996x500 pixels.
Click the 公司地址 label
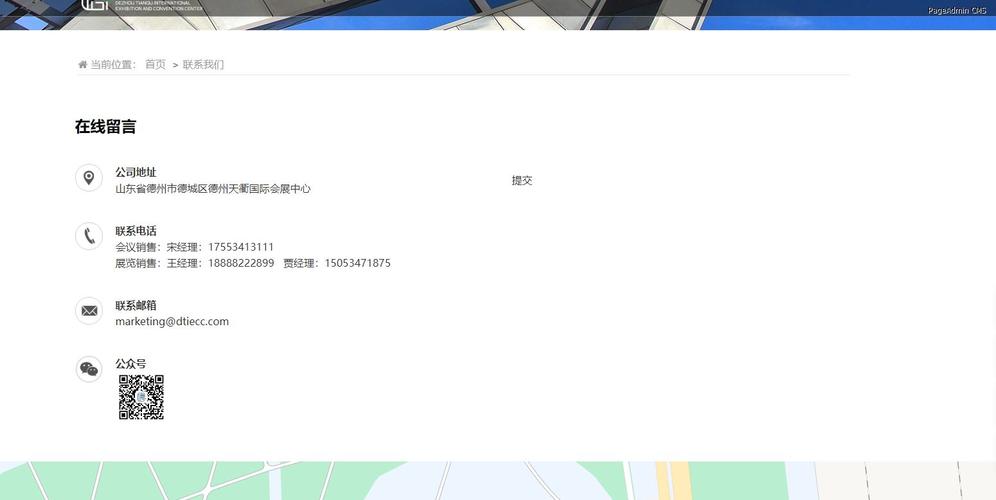[136, 172]
